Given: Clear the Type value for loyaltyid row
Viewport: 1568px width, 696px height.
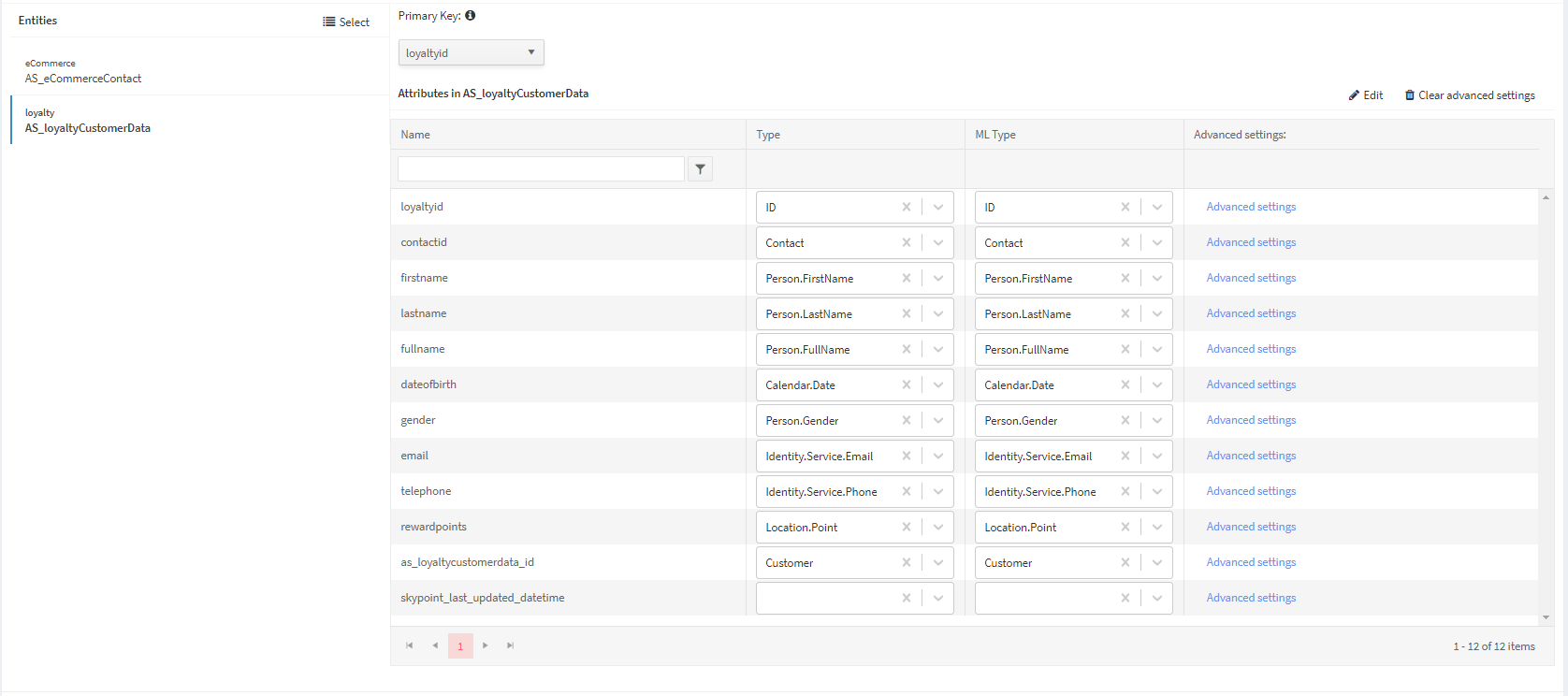Looking at the screenshot, I should [906, 208].
